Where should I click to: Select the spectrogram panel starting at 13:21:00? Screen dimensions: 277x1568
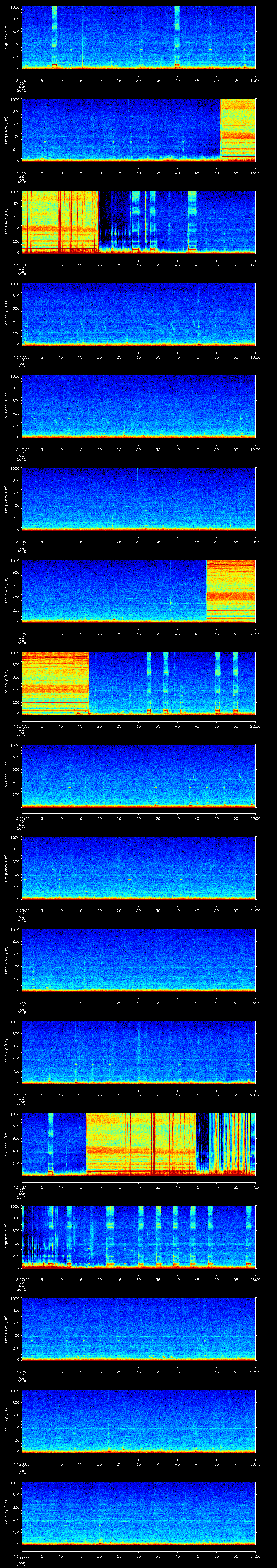click(139, 683)
